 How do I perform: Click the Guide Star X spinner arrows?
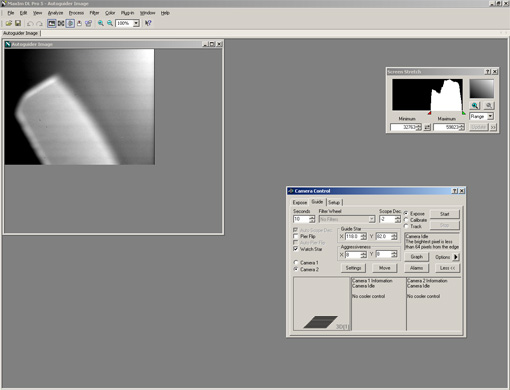(x=363, y=237)
